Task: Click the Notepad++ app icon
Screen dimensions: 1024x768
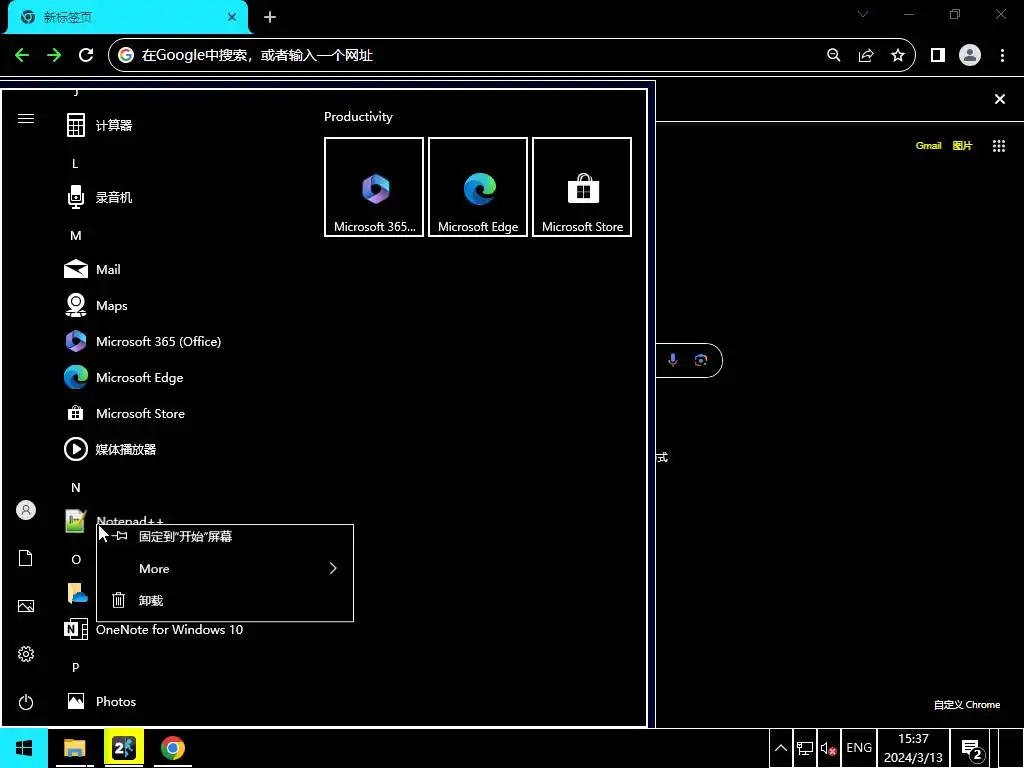Action: pyautogui.click(x=75, y=520)
